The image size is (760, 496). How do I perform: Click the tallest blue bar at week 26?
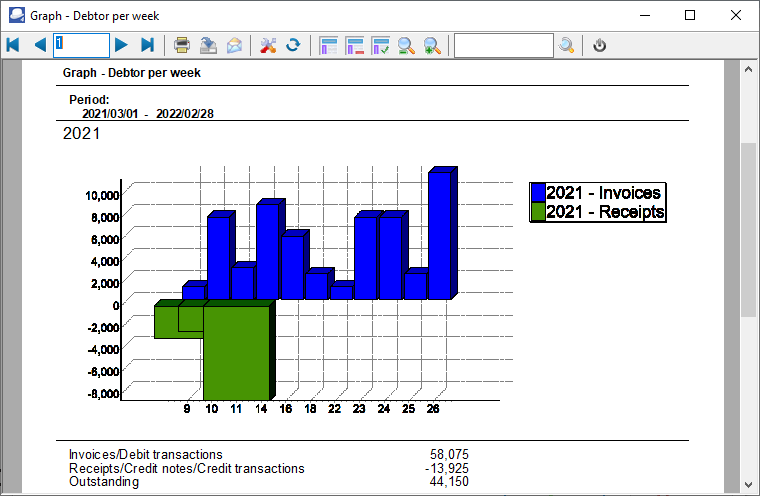pos(440,235)
